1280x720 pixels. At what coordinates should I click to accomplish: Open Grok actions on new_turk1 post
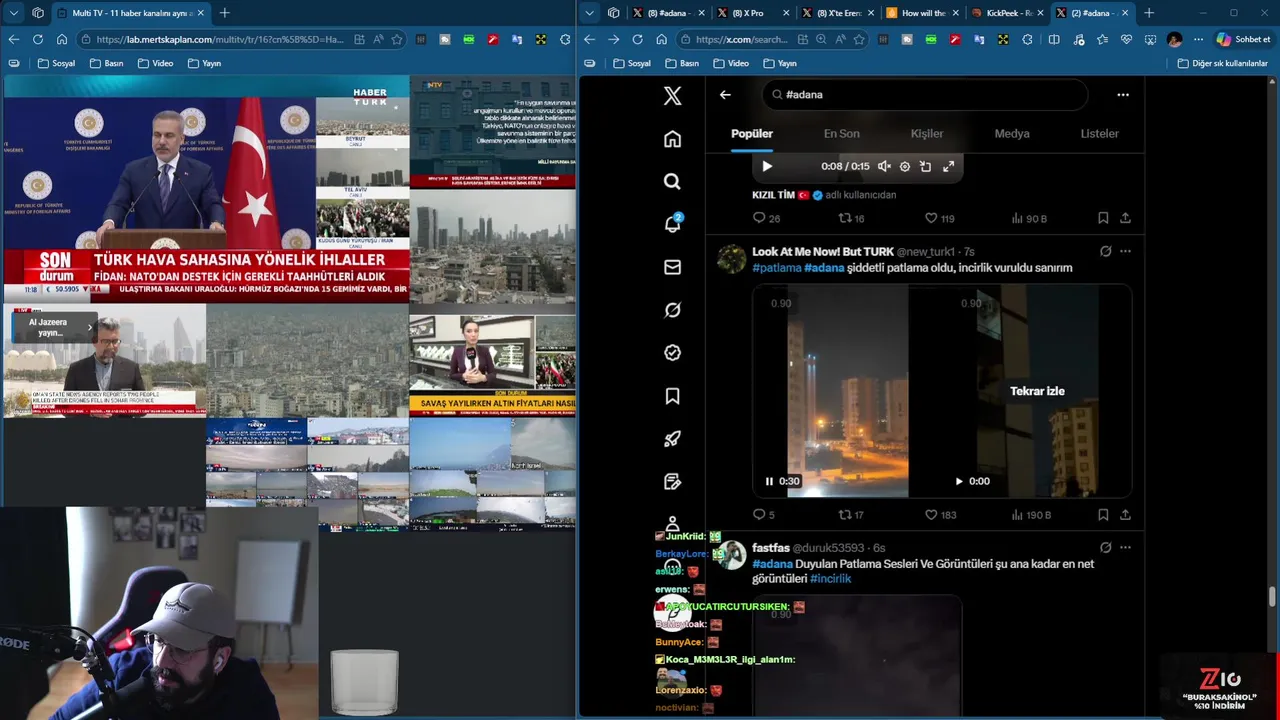(1105, 251)
